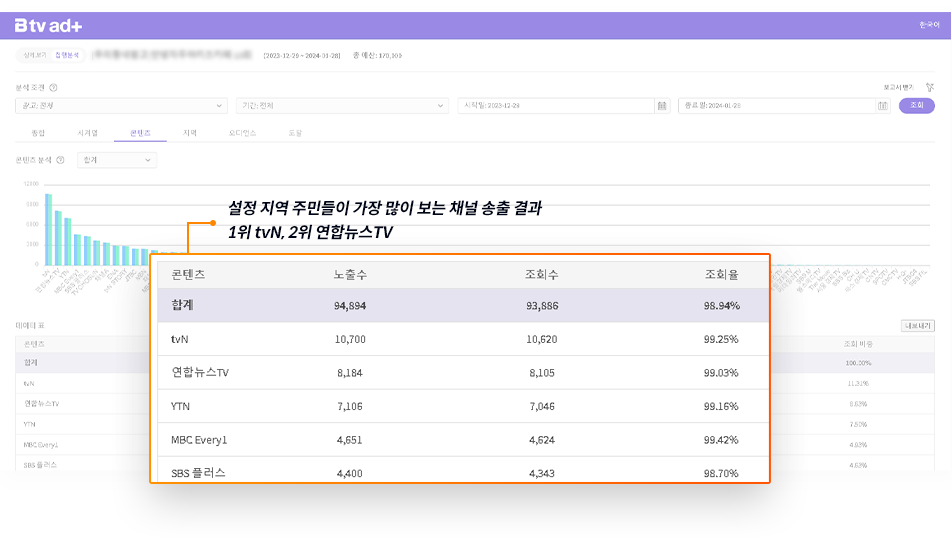Click the B tv ad+ logo

coord(48,25)
